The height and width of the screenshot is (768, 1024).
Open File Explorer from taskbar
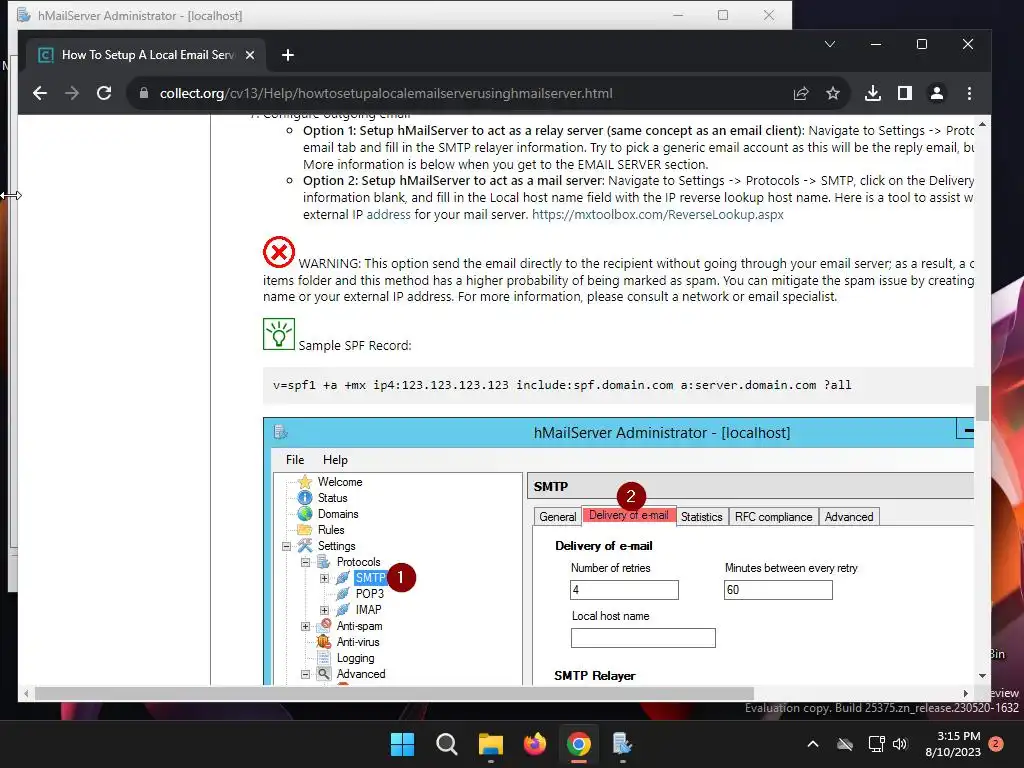pos(490,744)
